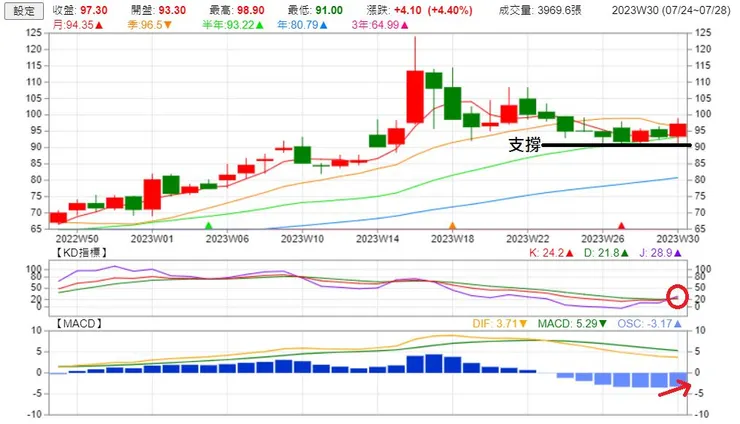Click the three-year average 3年:64.99 label
740x424 pixels.
click(x=380, y=25)
